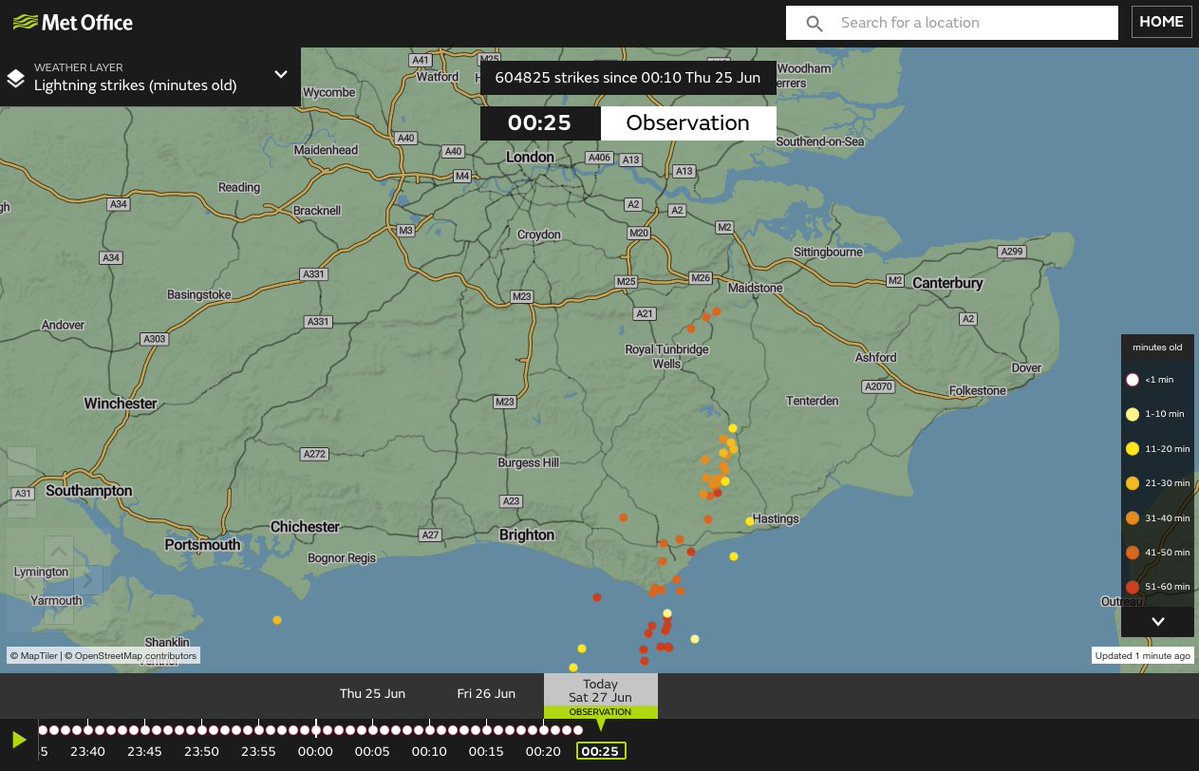
Task: Expand the minutes old legend chevron
Action: click(x=1158, y=622)
